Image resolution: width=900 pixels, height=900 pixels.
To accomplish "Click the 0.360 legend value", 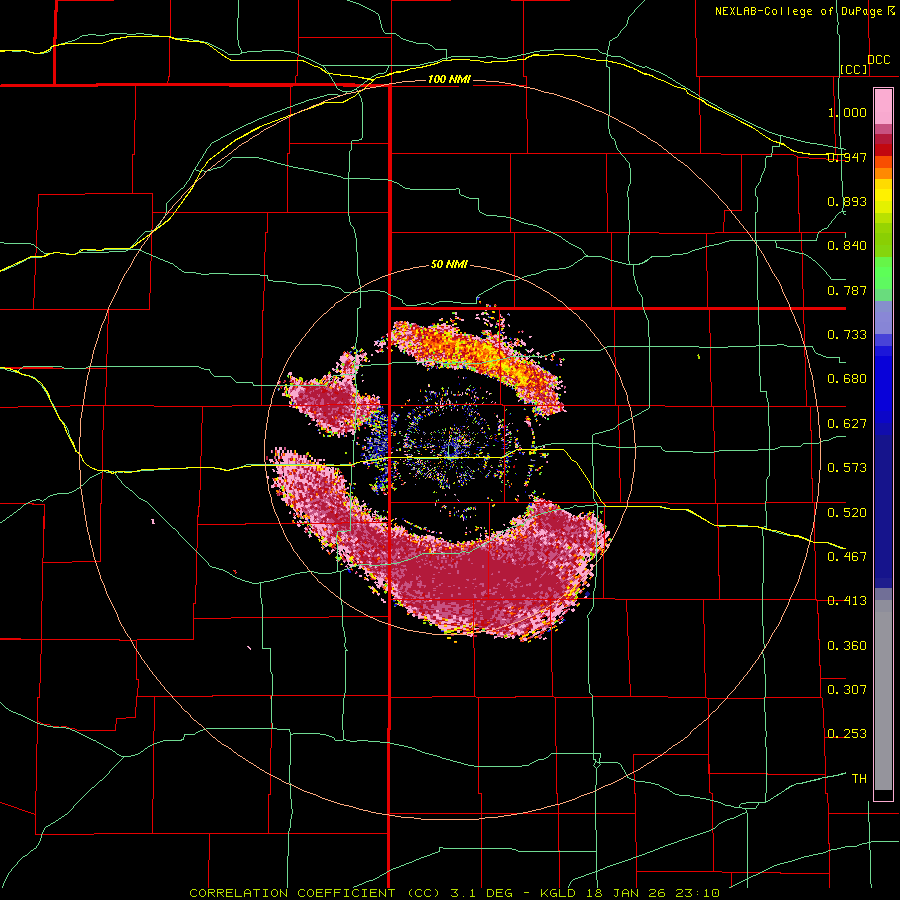I will tap(847, 646).
